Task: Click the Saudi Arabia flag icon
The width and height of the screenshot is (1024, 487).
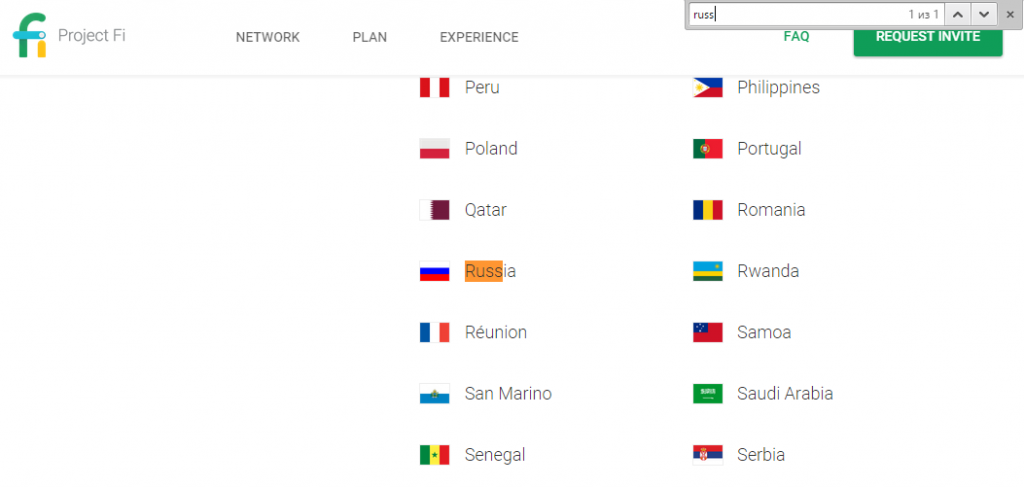Action: pyautogui.click(x=707, y=394)
